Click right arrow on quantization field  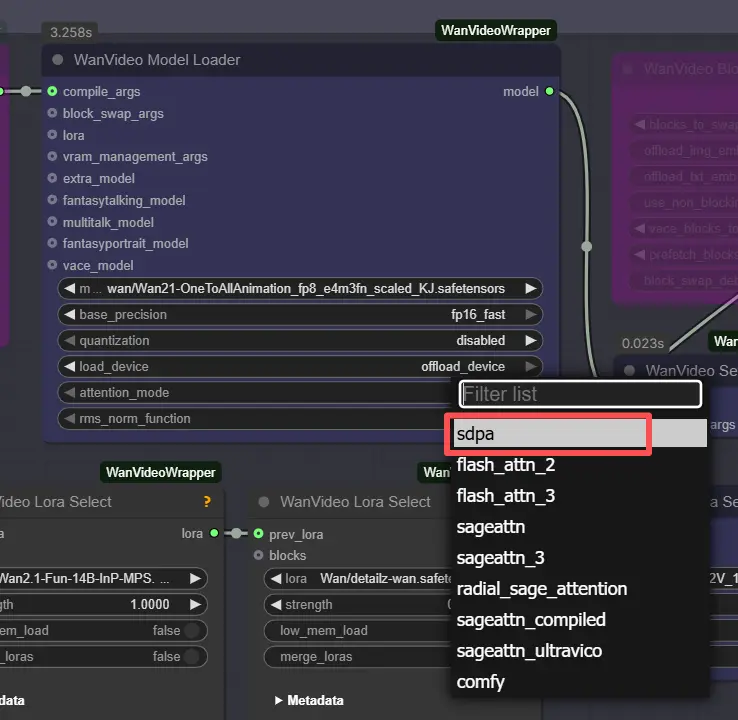531,341
